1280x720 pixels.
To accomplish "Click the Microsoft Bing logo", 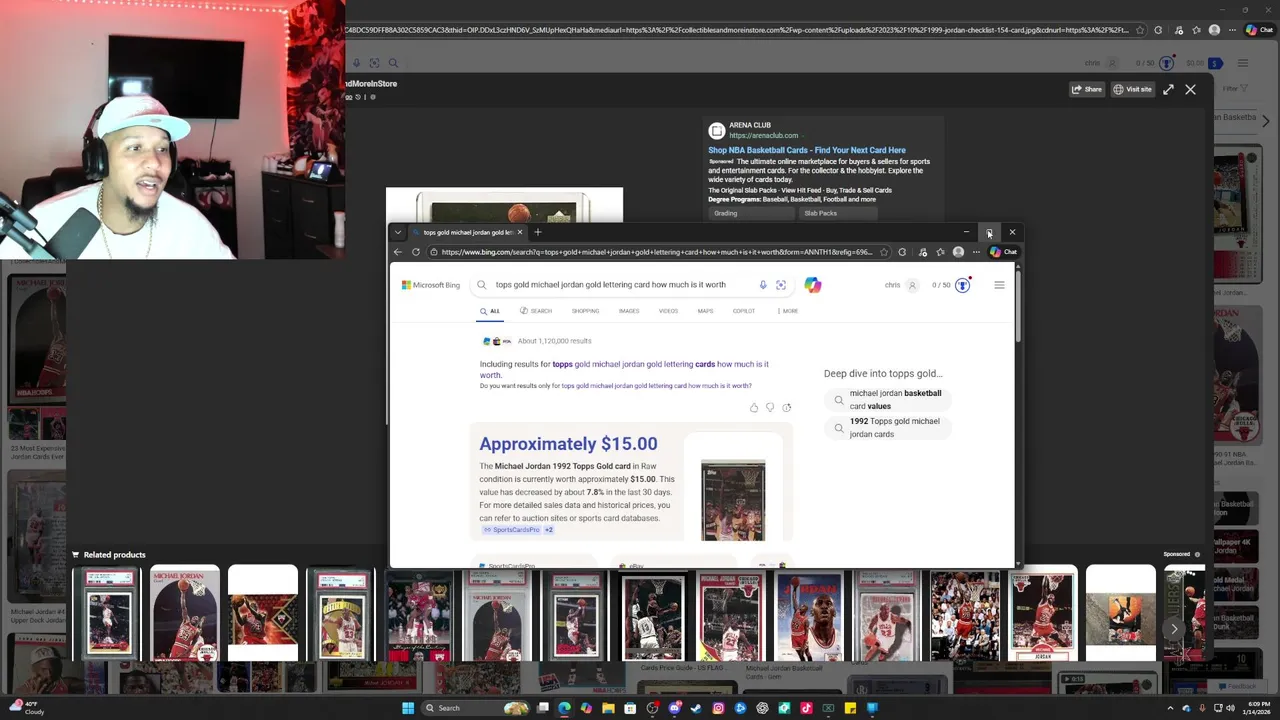I will tap(431, 285).
